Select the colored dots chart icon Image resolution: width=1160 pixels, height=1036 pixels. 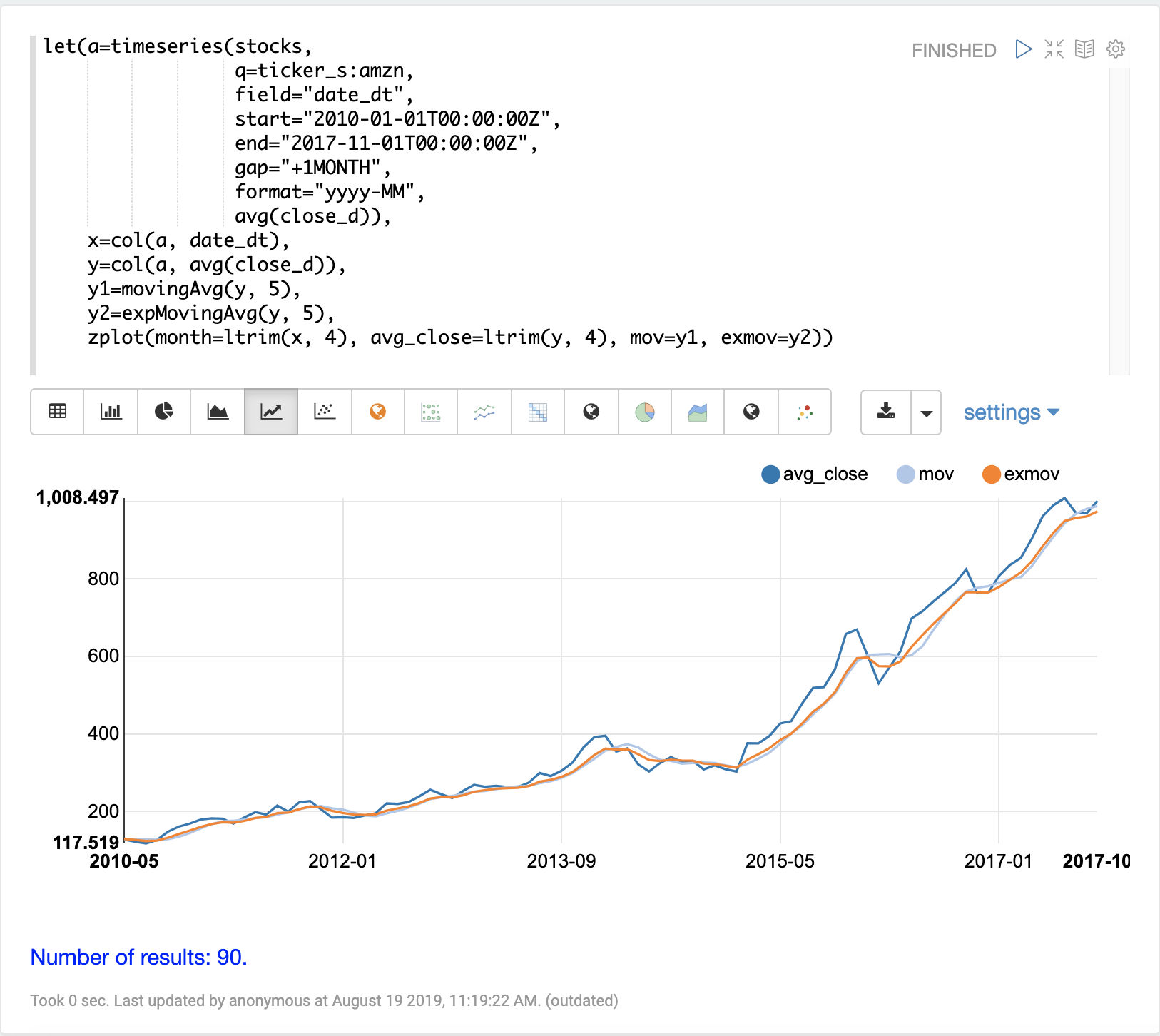(x=805, y=412)
